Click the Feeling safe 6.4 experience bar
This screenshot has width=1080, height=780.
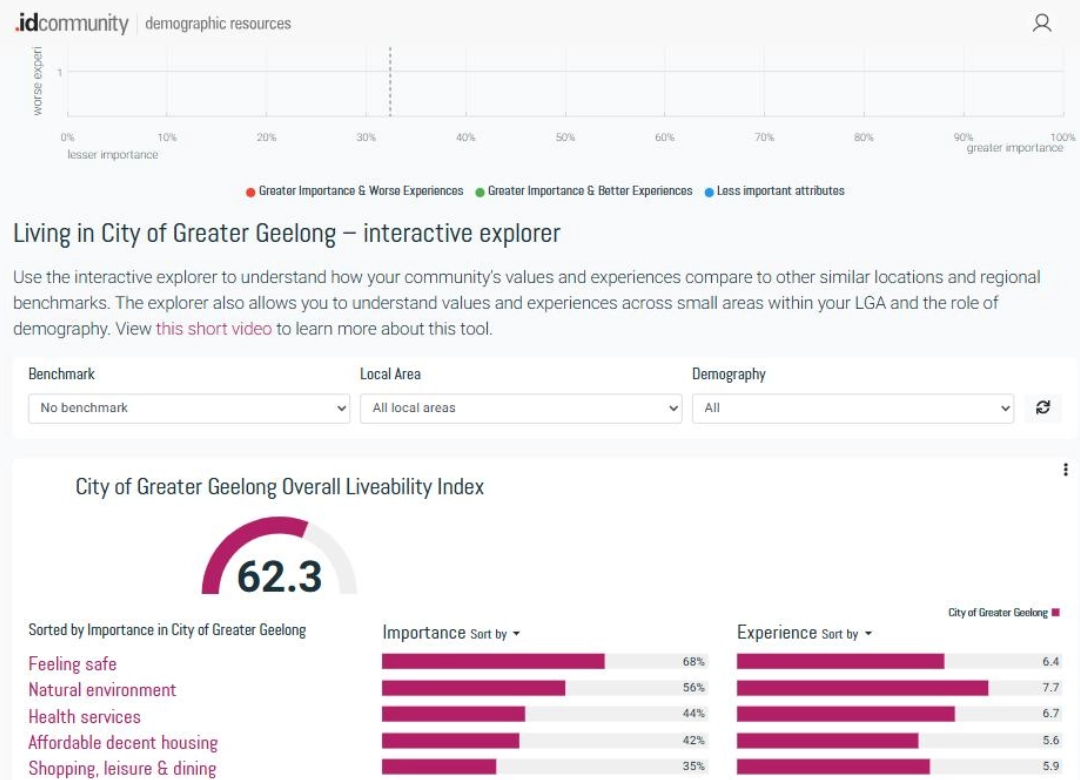pos(840,661)
